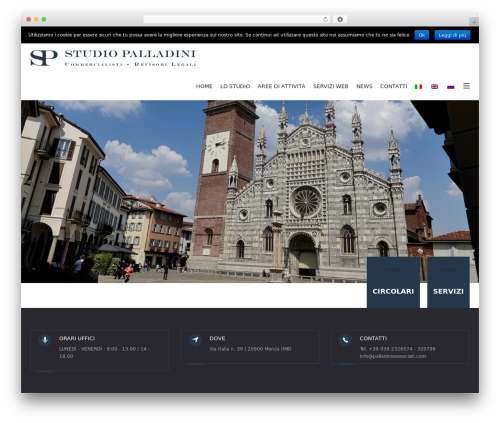Open the Servizi tile
The image size is (500, 423).
click(448, 282)
